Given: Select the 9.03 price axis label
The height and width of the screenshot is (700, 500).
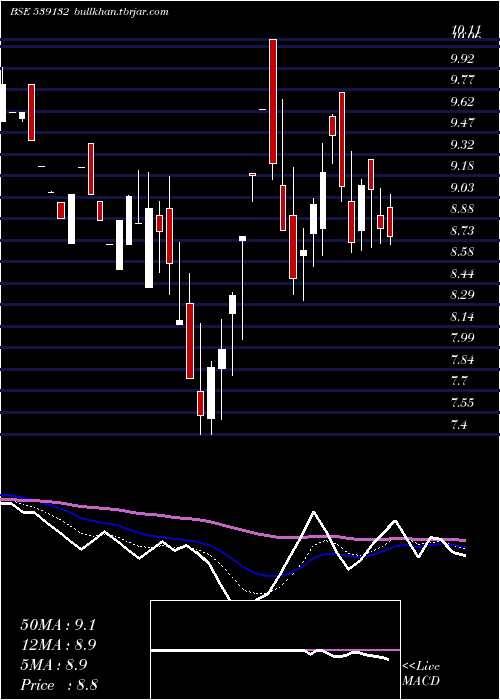Looking at the screenshot, I should [462, 188].
